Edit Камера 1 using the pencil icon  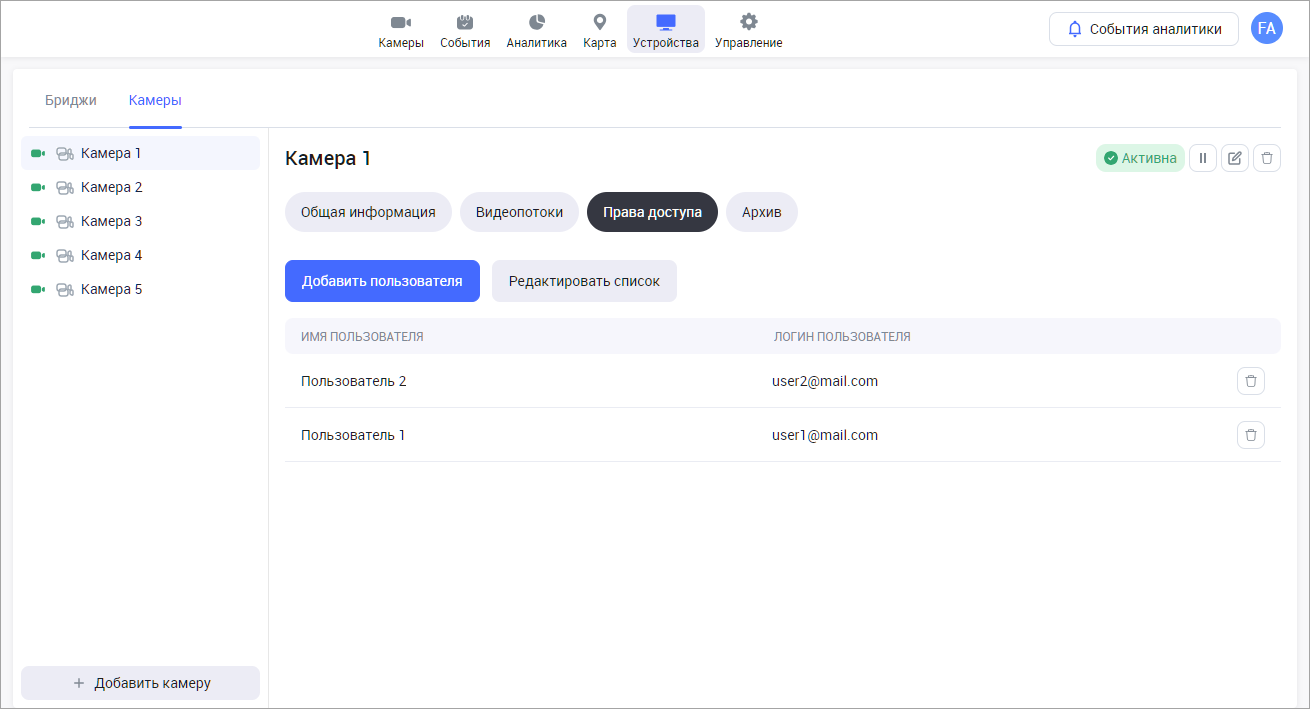(x=1235, y=158)
